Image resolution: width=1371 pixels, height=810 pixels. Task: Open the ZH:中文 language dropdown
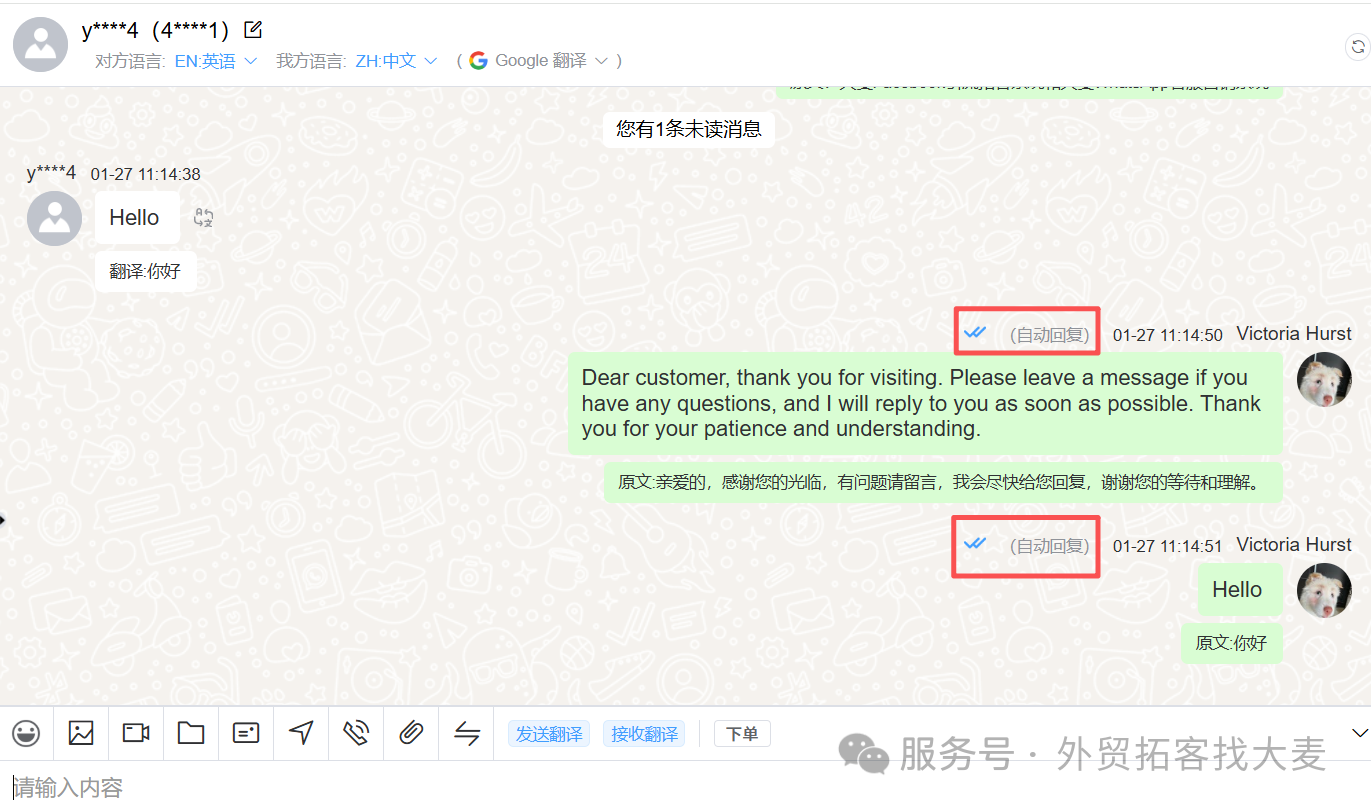tap(396, 61)
